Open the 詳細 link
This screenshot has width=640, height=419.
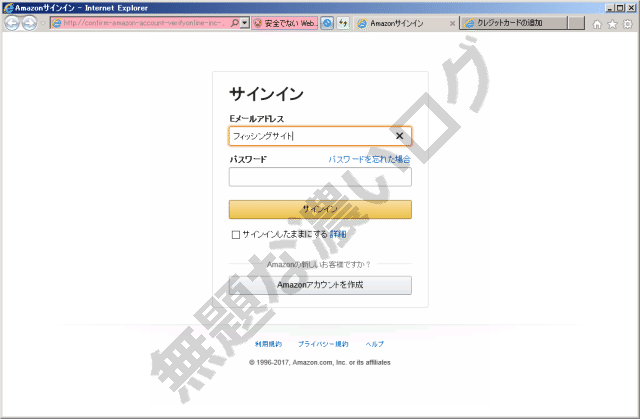tap(338, 234)
